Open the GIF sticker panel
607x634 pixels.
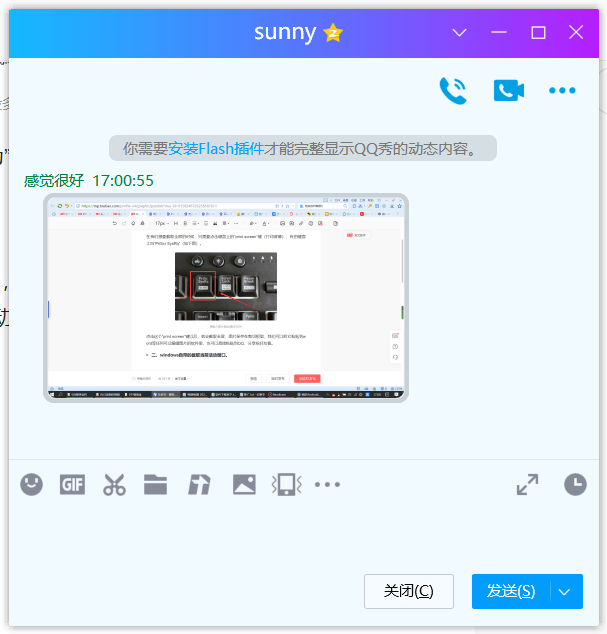point(72,485)
